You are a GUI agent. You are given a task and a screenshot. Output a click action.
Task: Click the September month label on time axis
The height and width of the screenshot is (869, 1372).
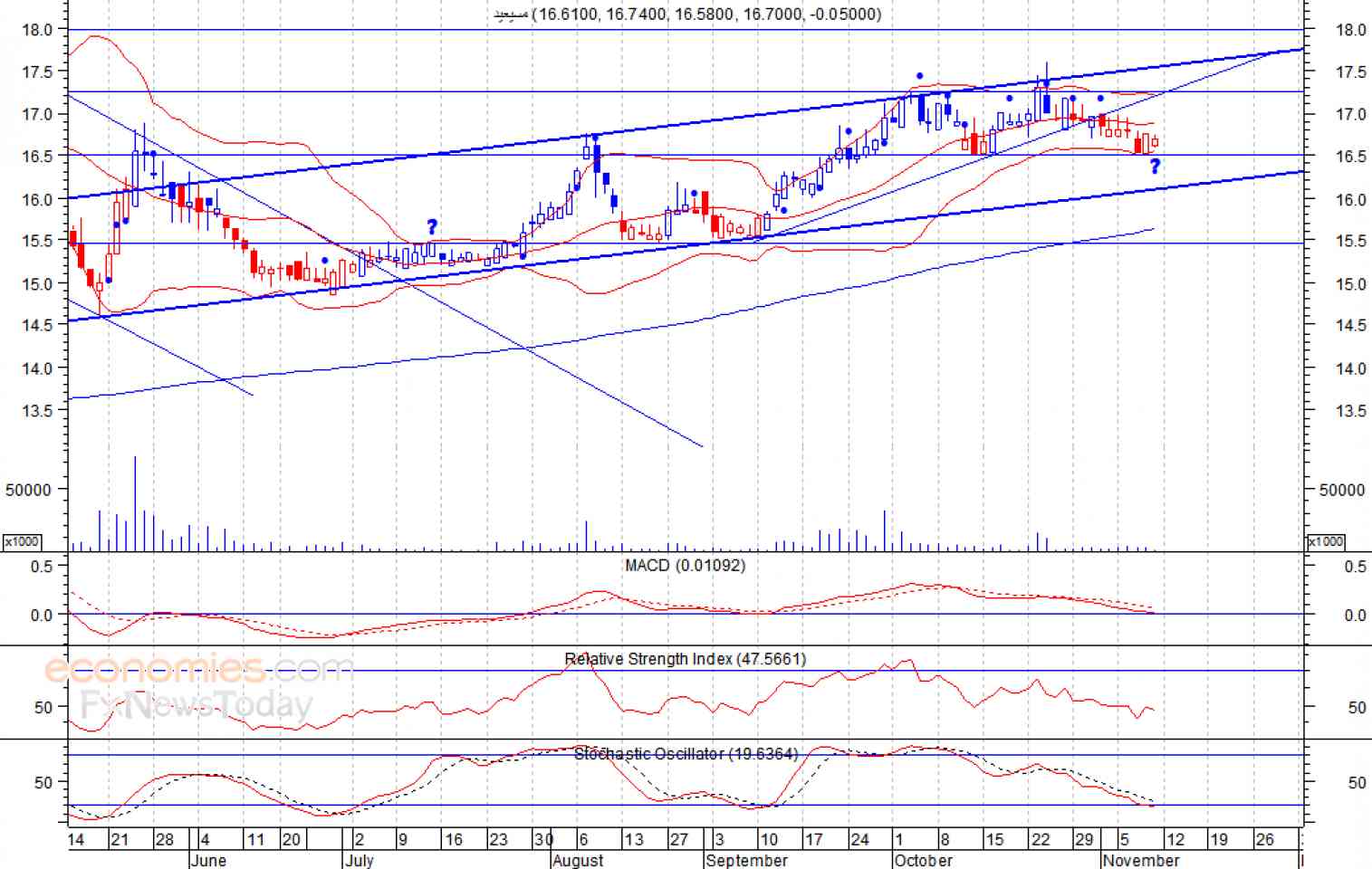(x=746, y=860)
